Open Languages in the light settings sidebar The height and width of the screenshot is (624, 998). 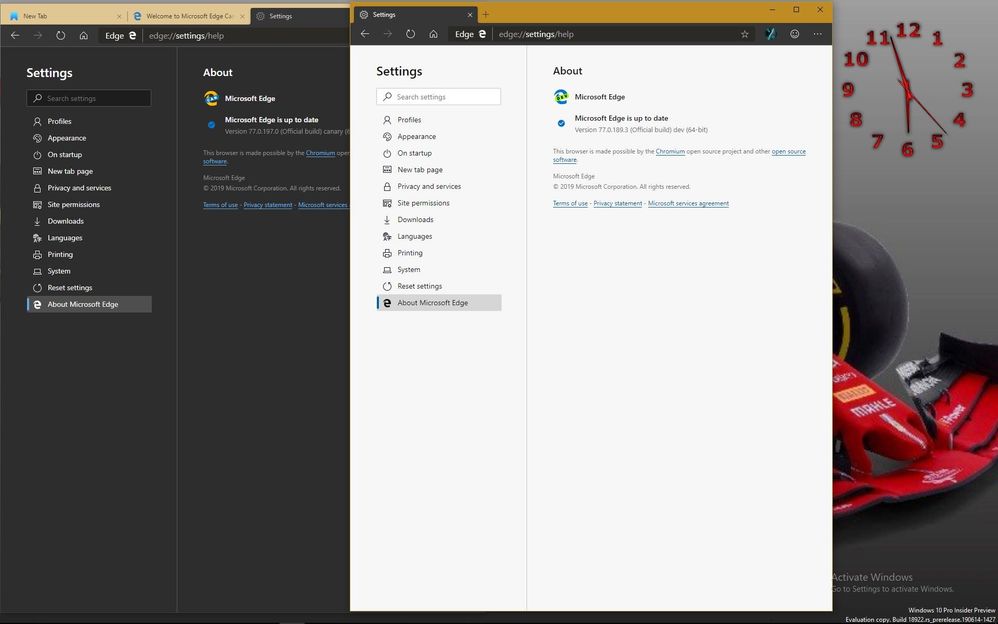pos(439,236)
